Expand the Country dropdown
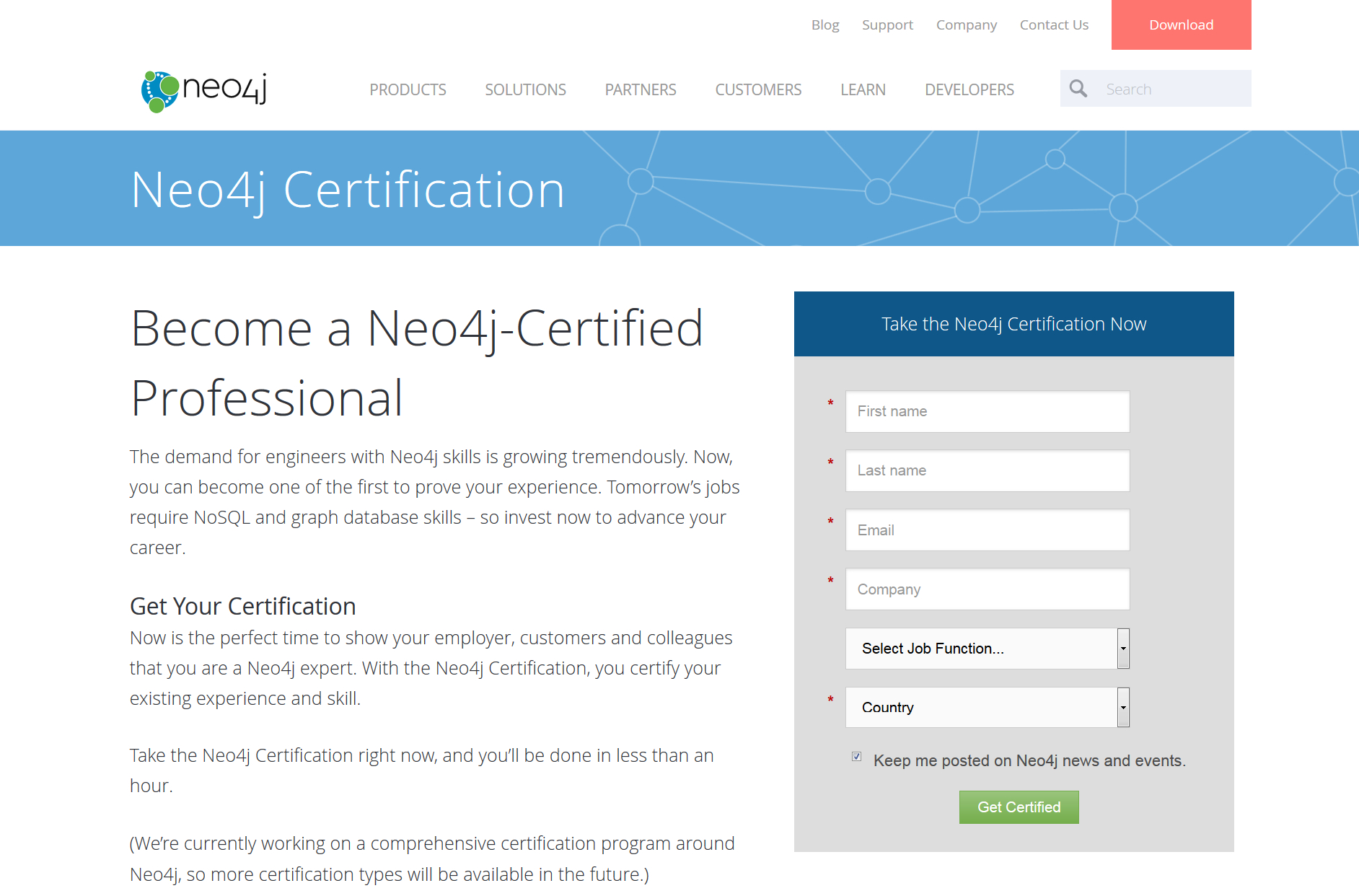1359x896 pixels. (988, 708)
